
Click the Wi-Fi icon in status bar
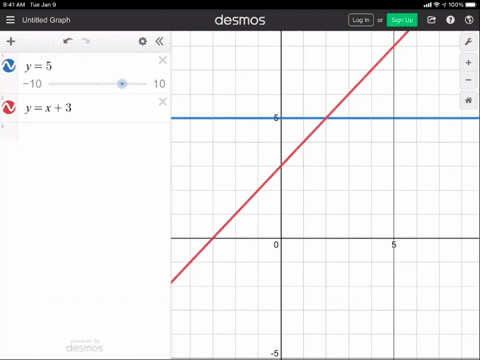(x=437, y=5)
